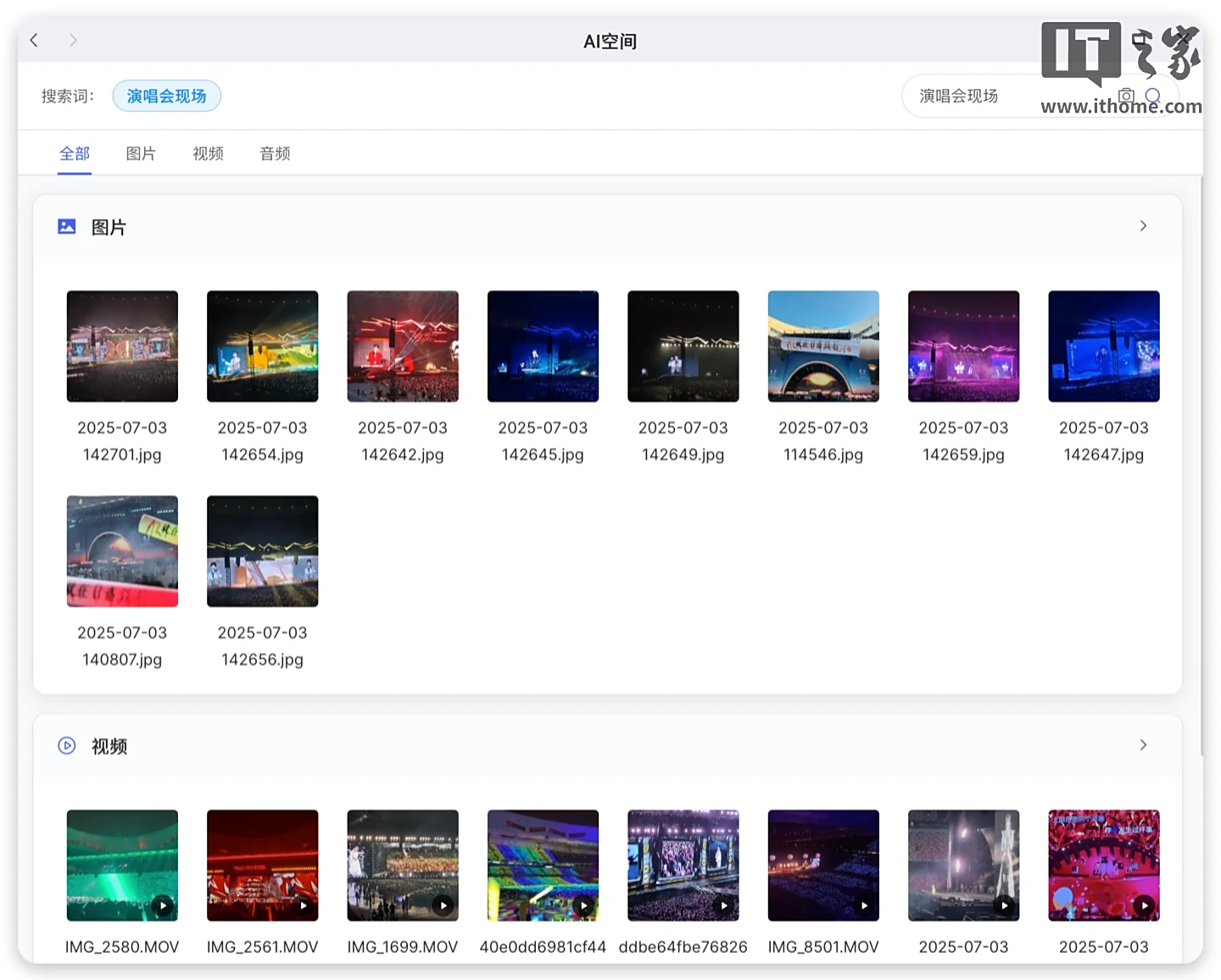The image size is (1221, 980).
Task: Switch to the 视频 tab
Action: (x=208, y=153)
